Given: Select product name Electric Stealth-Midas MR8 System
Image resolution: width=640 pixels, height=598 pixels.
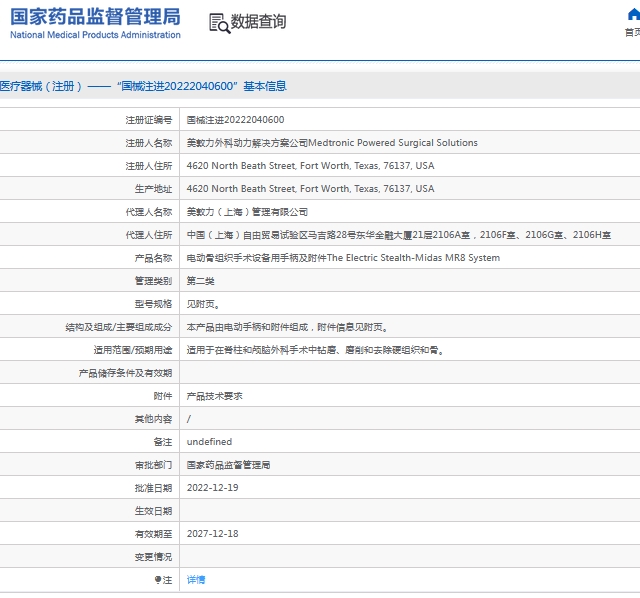Looking at the screenshot, I should (x=343, y=258).
